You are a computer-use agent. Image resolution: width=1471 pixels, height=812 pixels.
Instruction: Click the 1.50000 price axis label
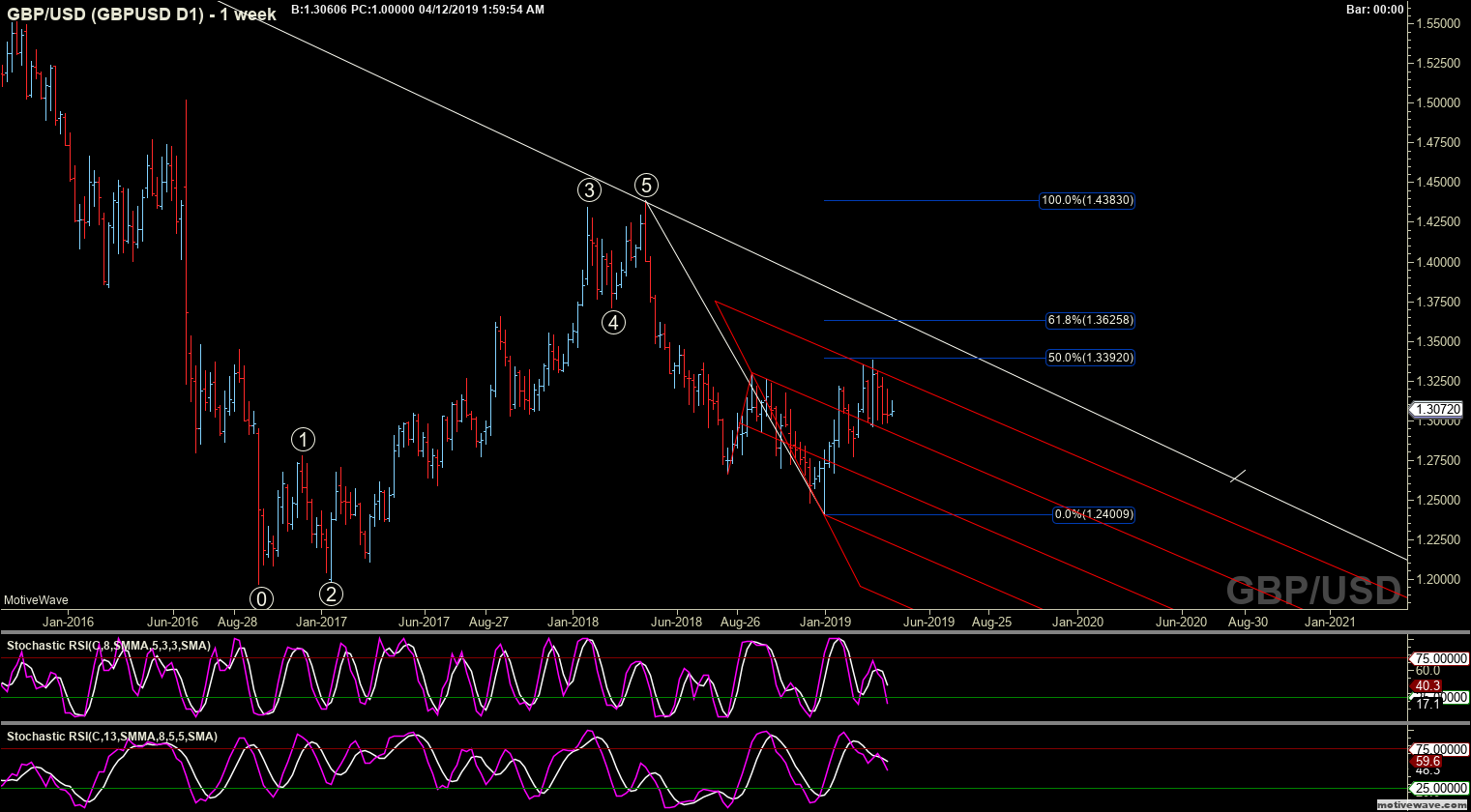tap(1437, 102)
